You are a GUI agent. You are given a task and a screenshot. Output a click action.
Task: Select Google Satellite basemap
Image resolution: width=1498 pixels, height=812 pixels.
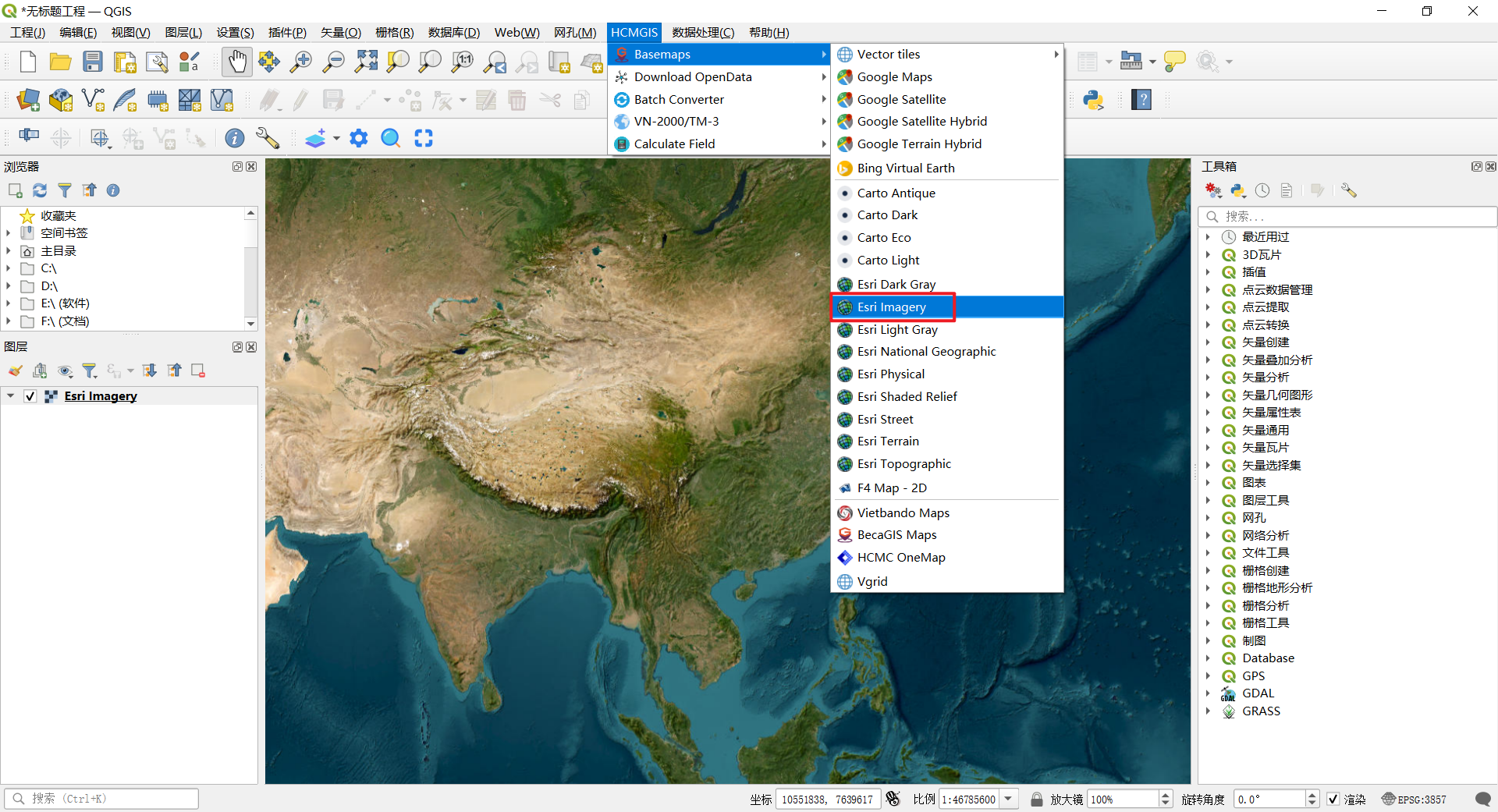pos(901,99)
